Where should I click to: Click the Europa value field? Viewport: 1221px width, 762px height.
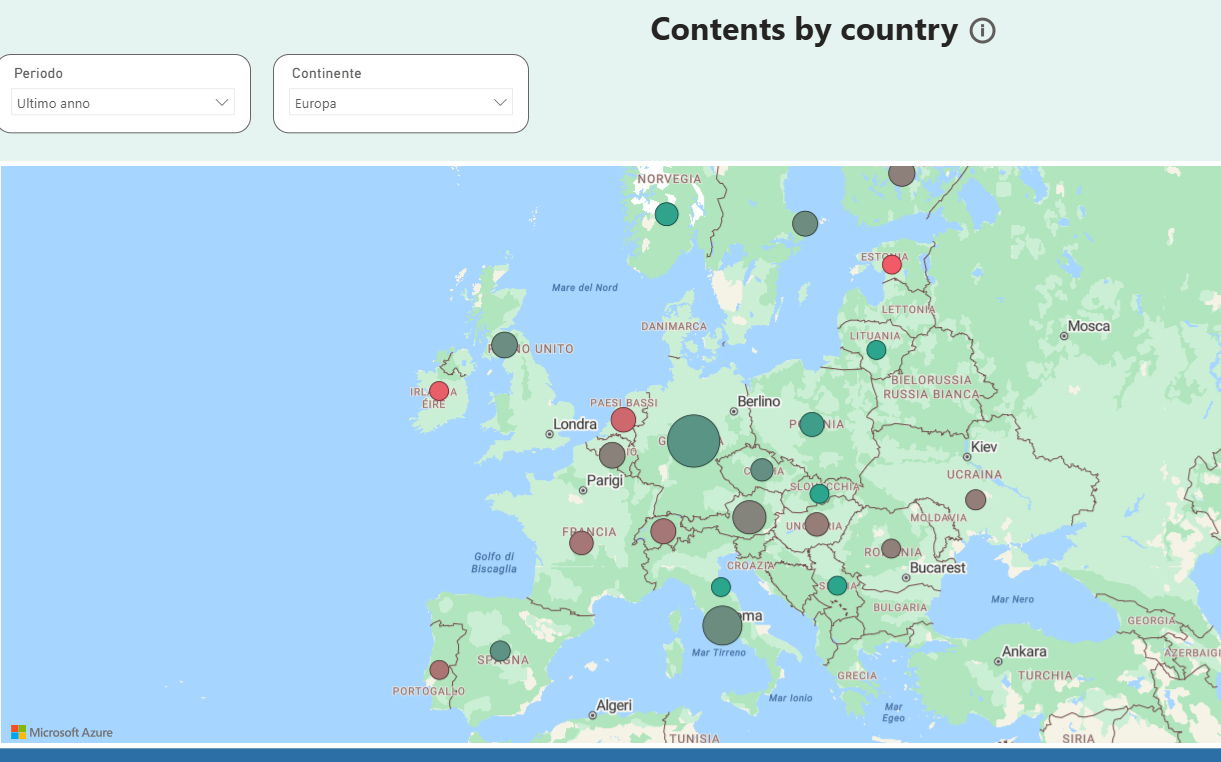[x=401, y=102]
